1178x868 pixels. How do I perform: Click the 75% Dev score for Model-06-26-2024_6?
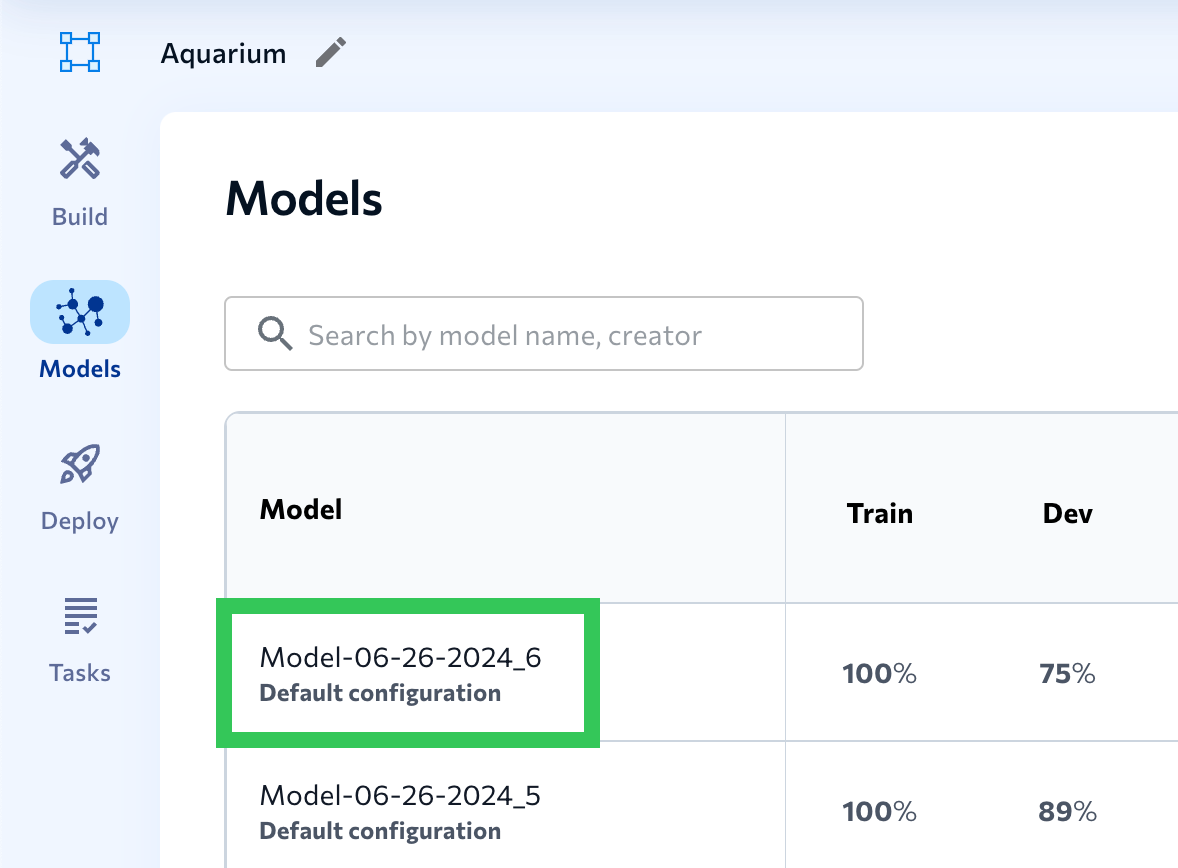tap(1066, 673)
